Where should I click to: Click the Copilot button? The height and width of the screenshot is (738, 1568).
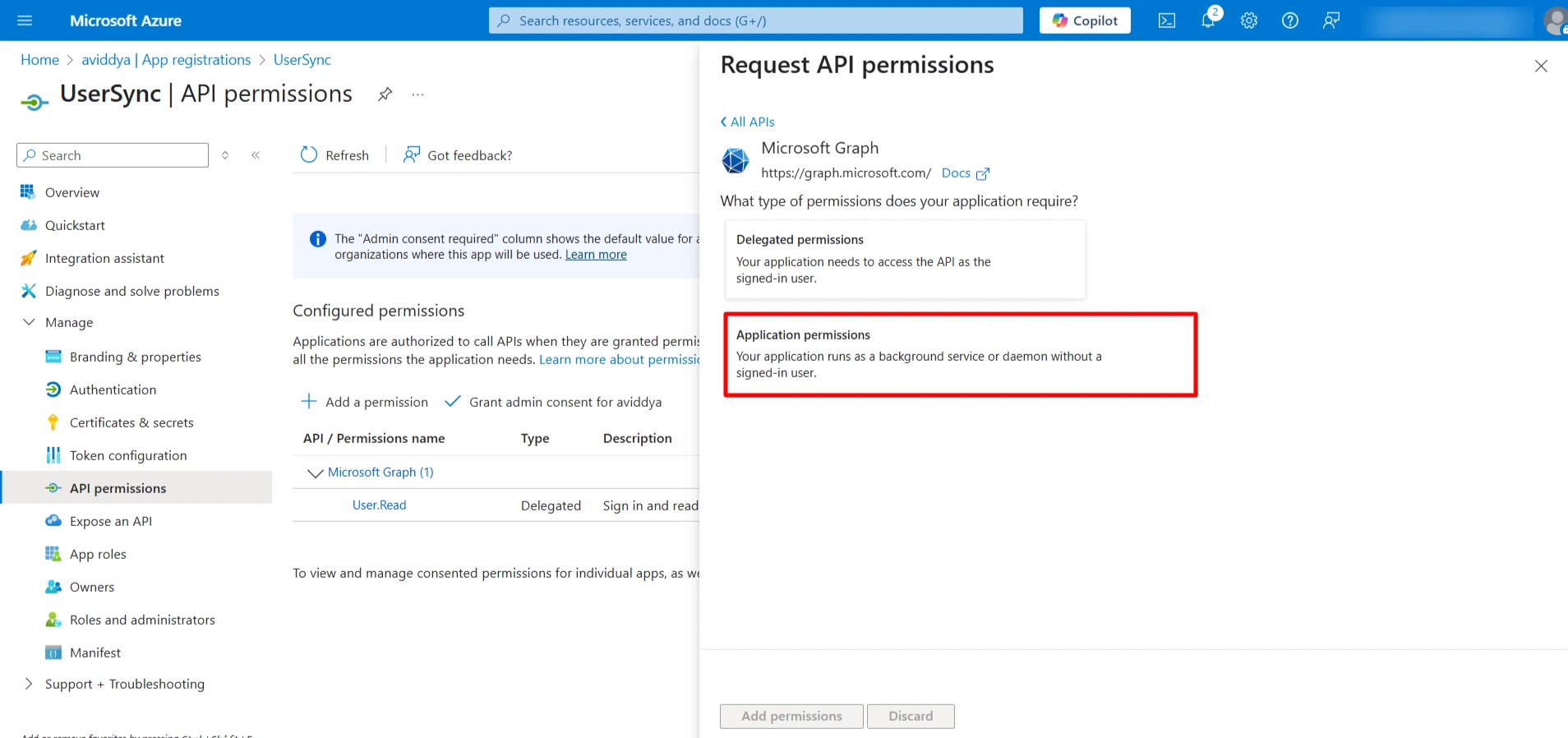point(1085,21)
